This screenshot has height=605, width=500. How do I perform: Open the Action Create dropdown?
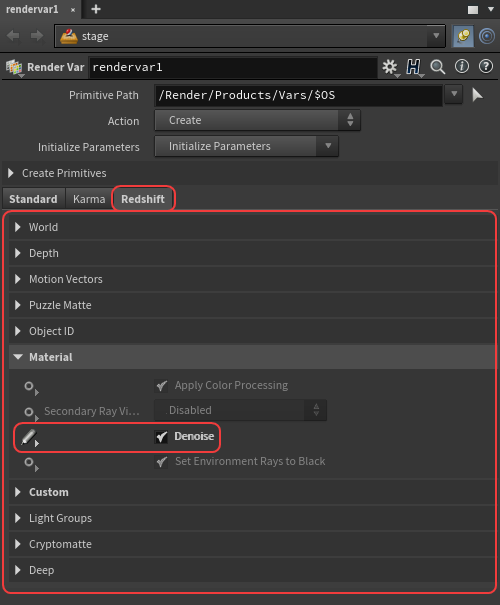257,120
